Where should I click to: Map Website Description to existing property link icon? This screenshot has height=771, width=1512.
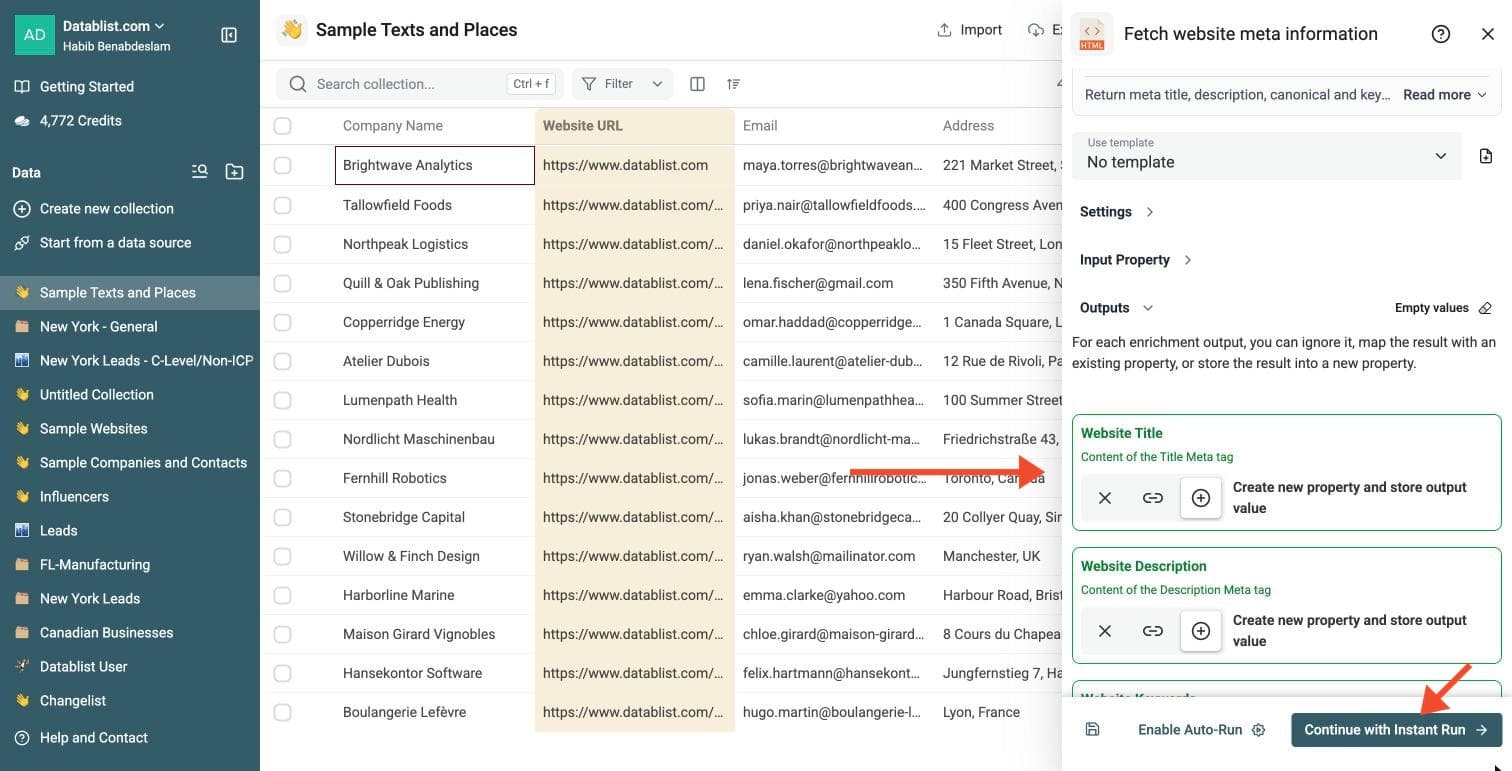[x=1153, y=631]
